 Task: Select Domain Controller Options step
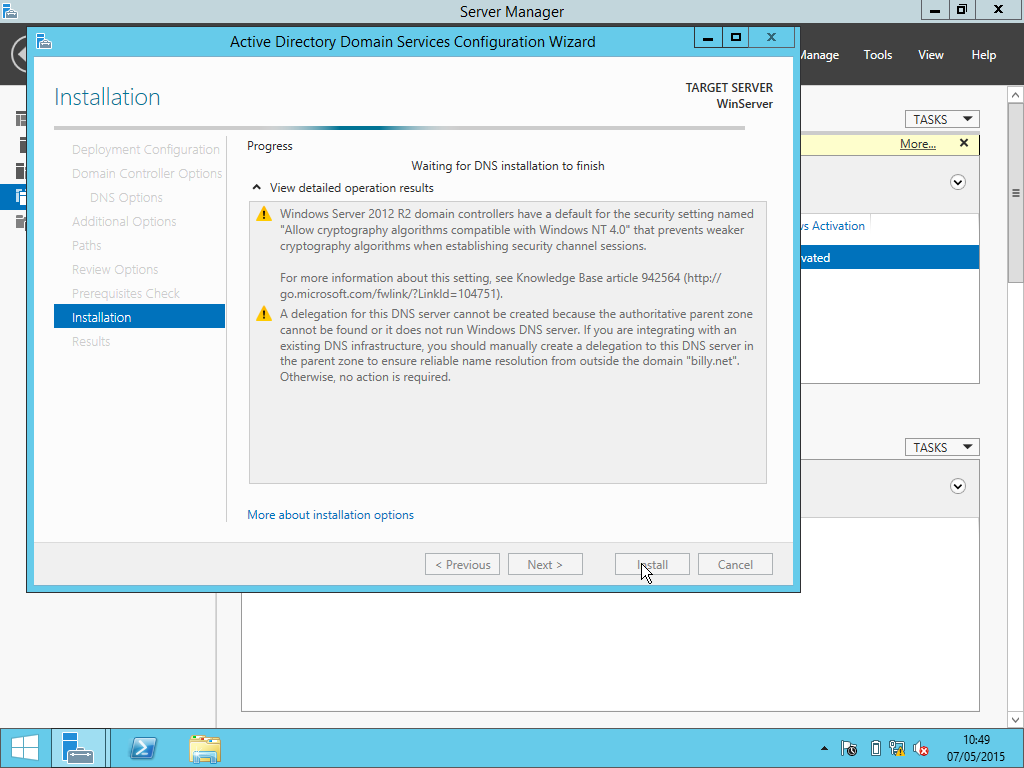[147, 174]
